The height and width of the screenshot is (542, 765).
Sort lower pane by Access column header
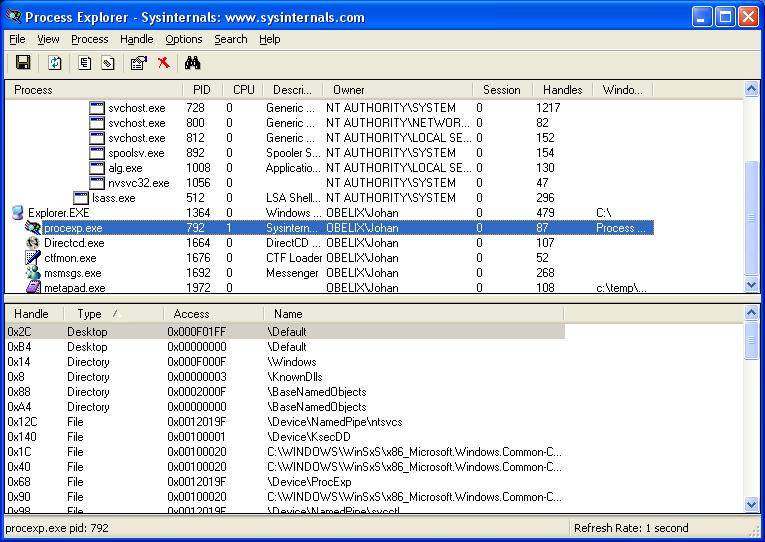pos(213,314)
